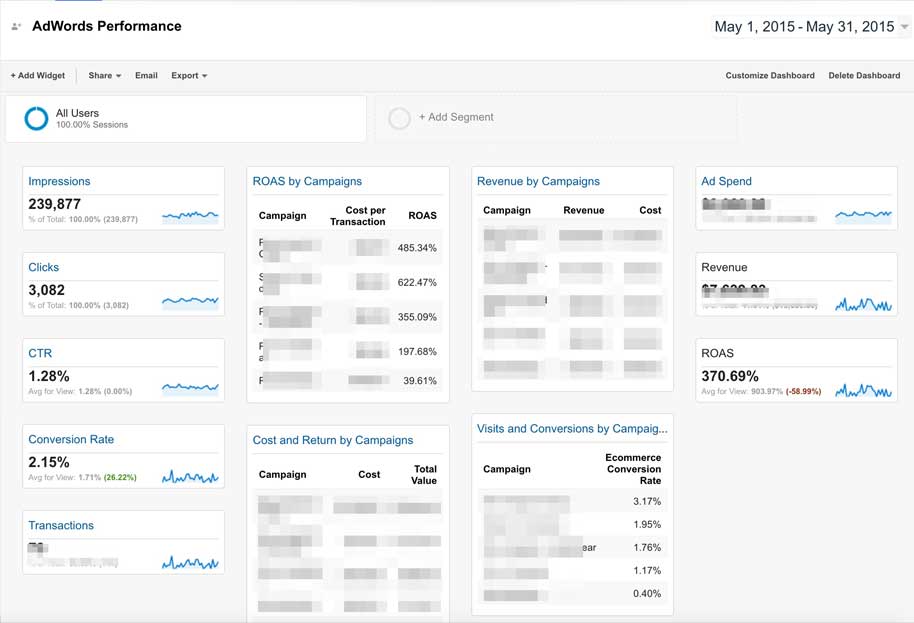Click the Add Widget button
914x623 pixels.
38,76
